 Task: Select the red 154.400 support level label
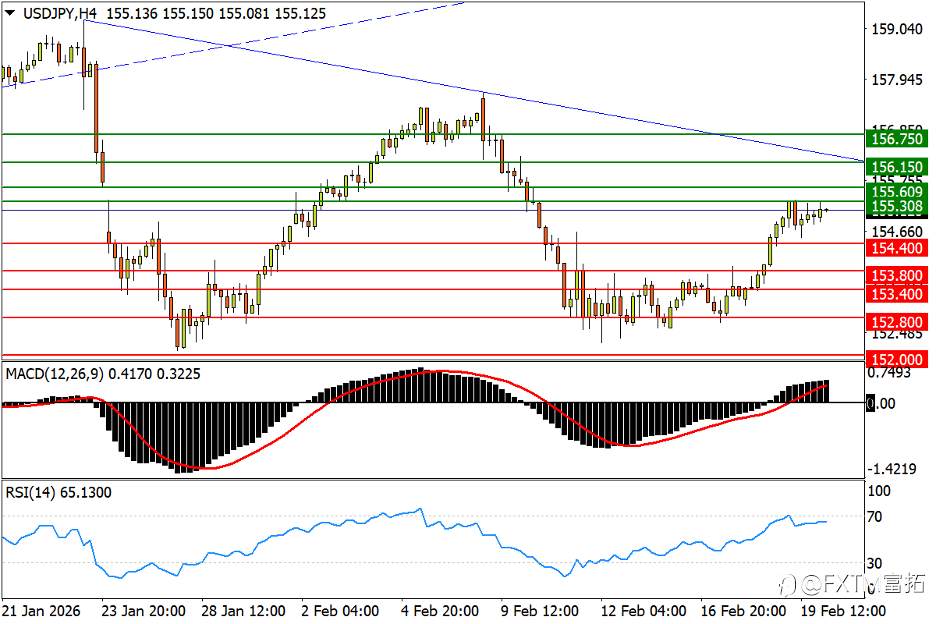(x=897, y=248)
